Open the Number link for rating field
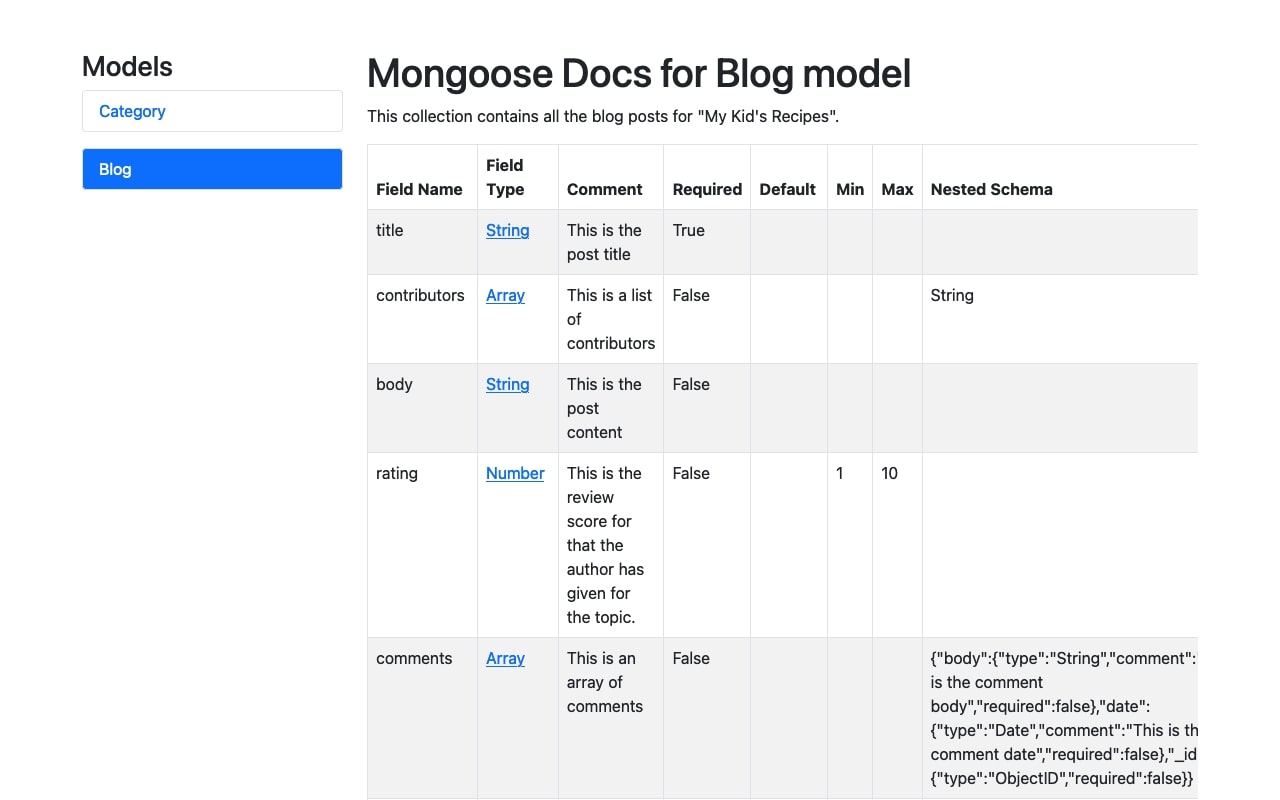1280x800 pixels. [514, 473]
